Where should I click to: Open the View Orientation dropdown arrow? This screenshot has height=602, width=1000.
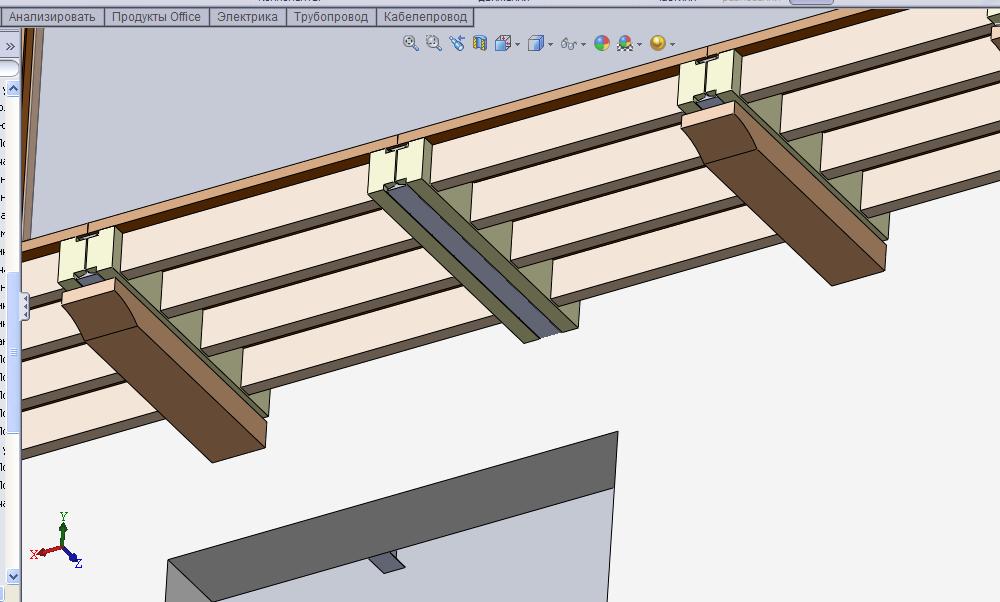click(518, 44)
